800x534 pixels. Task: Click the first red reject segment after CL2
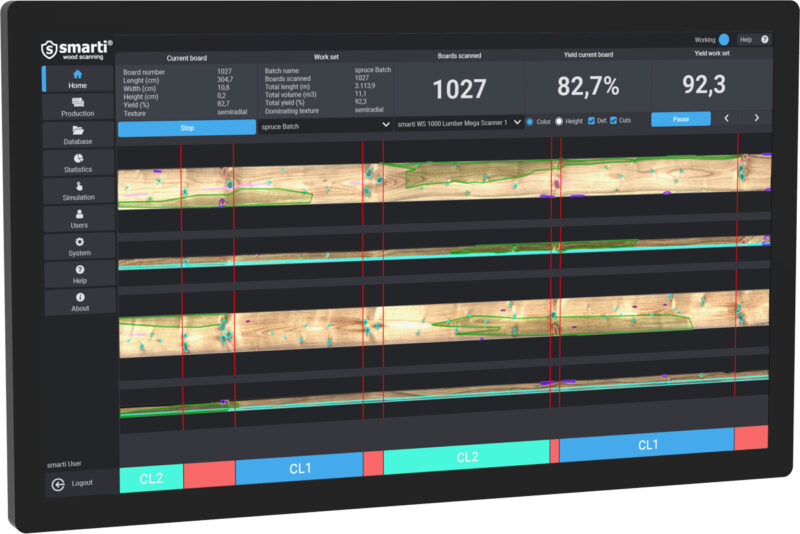tap(209, 474)
